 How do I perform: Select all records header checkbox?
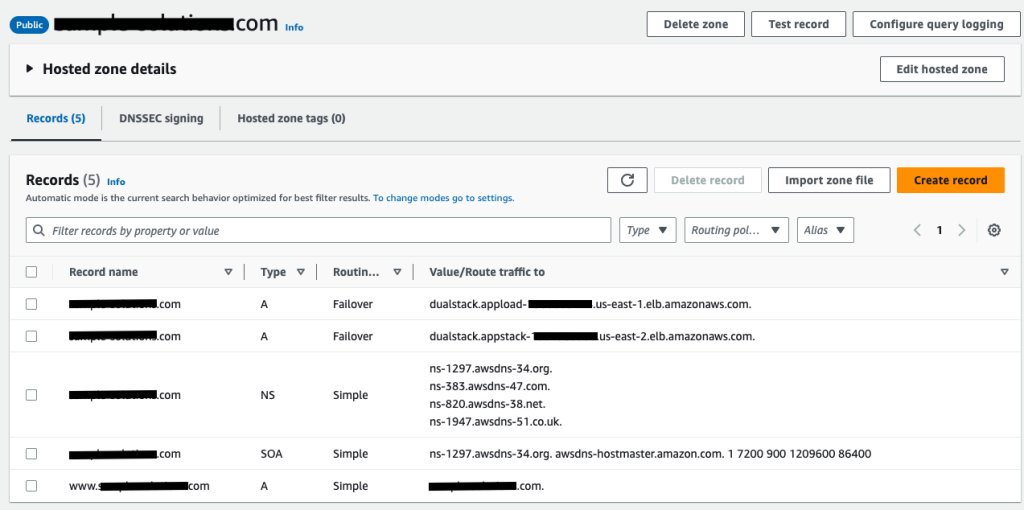coord(31,272)
